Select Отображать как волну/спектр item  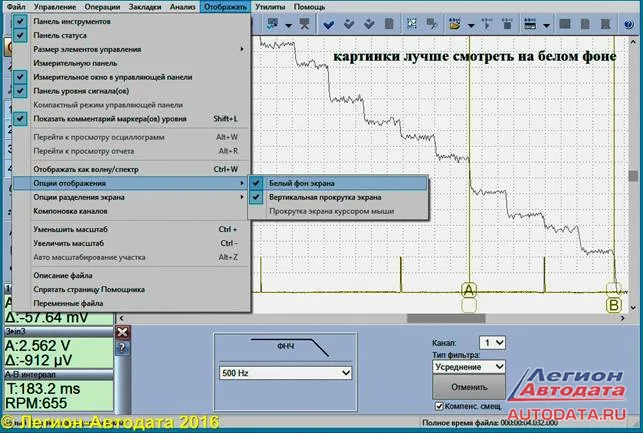click(x=131, y=169)
